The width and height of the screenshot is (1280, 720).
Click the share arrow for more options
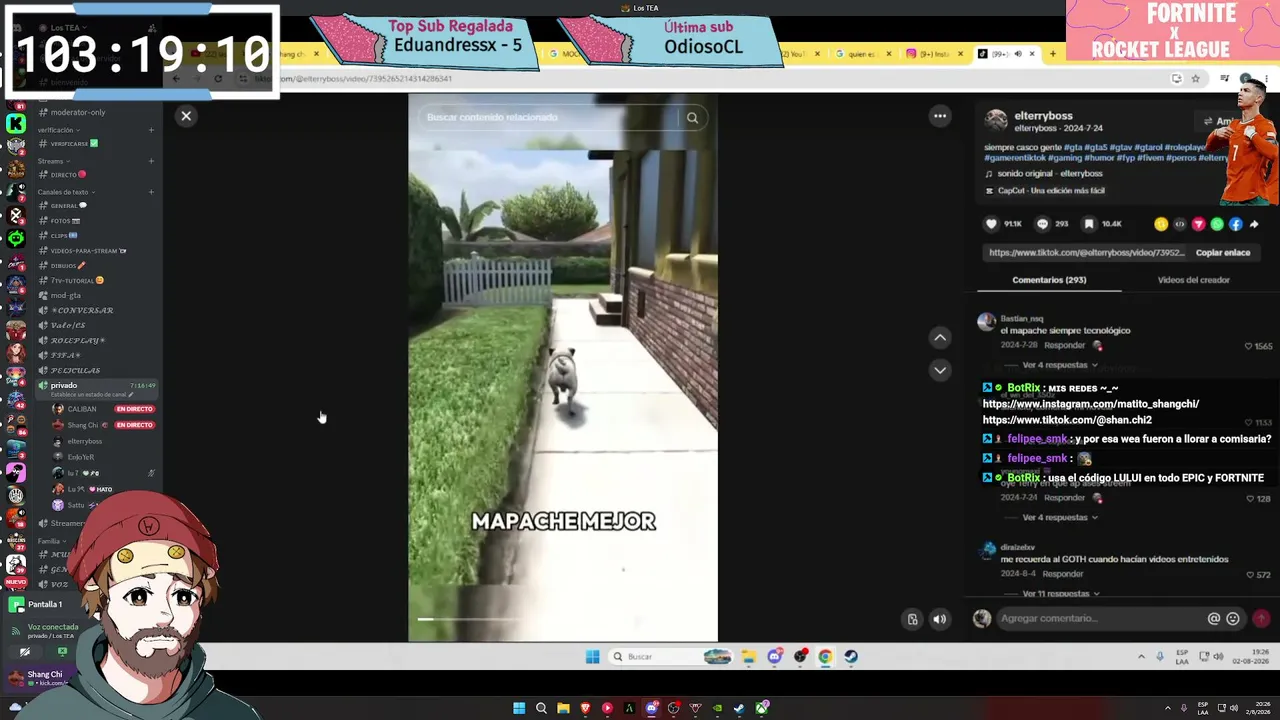[1254, 224]
